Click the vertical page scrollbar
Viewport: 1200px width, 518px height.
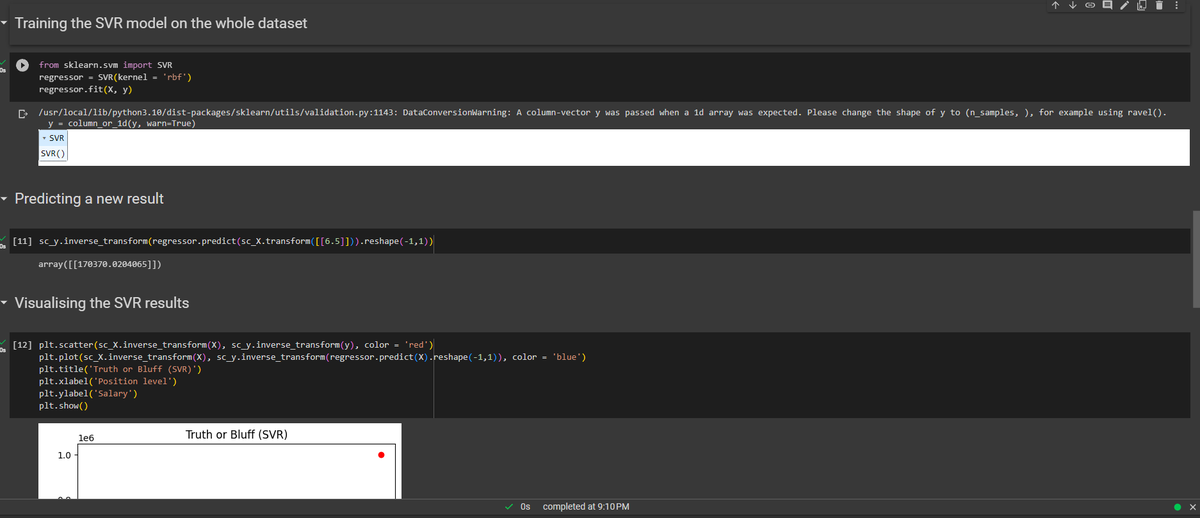click(x=1195, y=260)
